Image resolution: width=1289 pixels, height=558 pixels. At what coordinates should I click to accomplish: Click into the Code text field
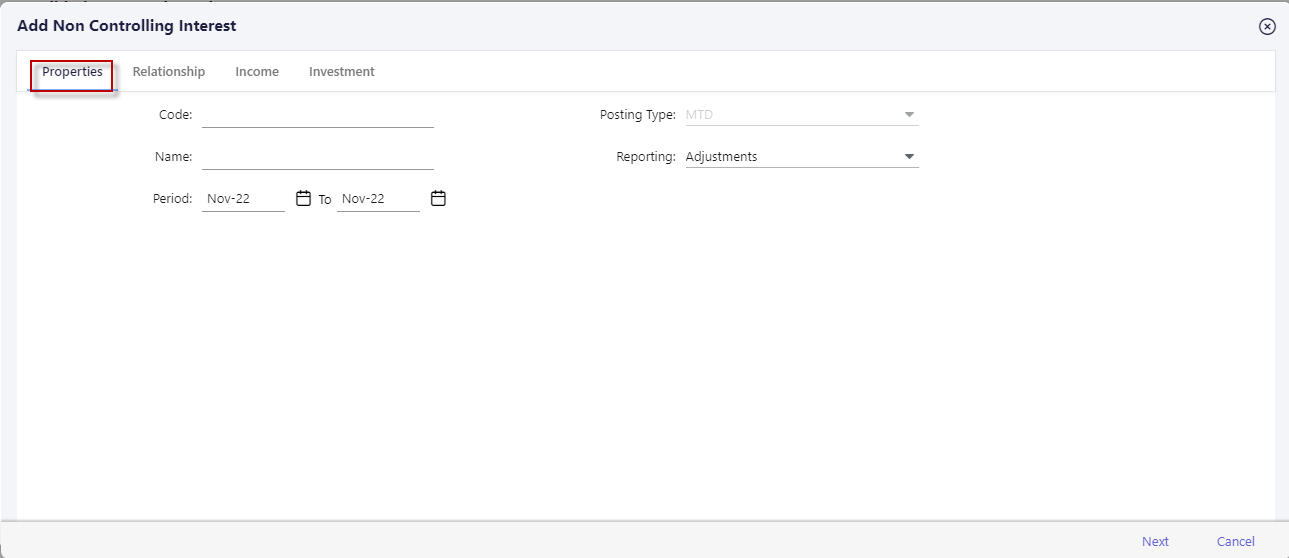coord(317,115)
